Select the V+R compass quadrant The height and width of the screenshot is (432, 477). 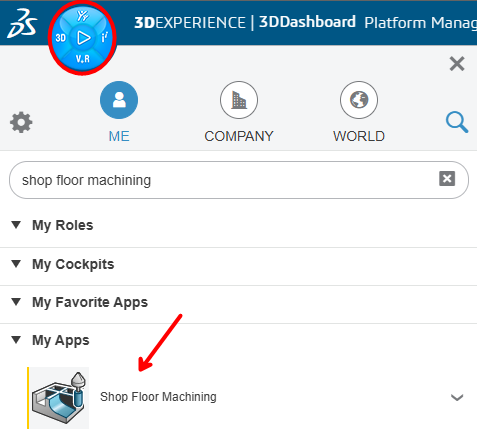point(82,59)
